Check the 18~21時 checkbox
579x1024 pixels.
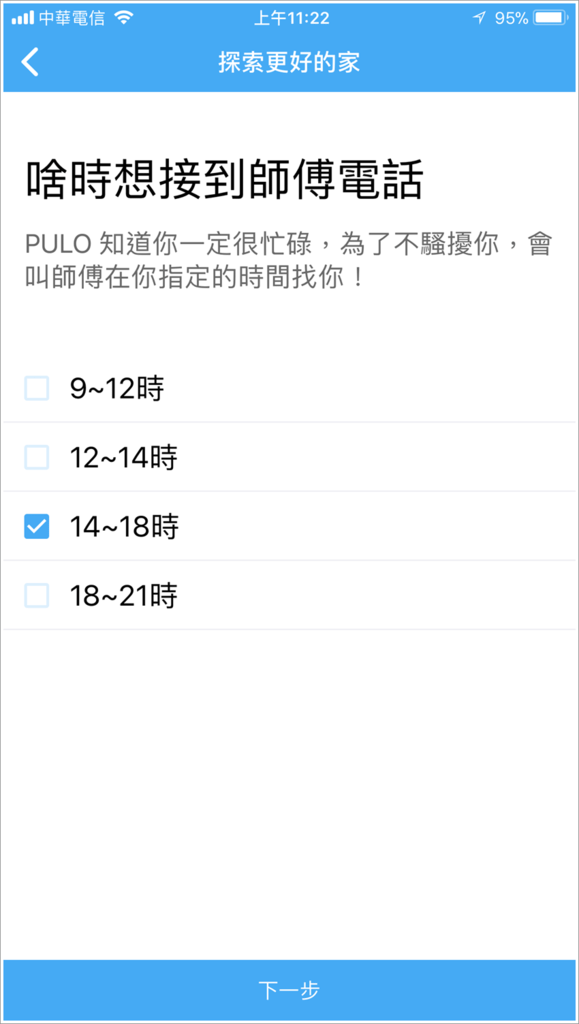pos(37,596)
